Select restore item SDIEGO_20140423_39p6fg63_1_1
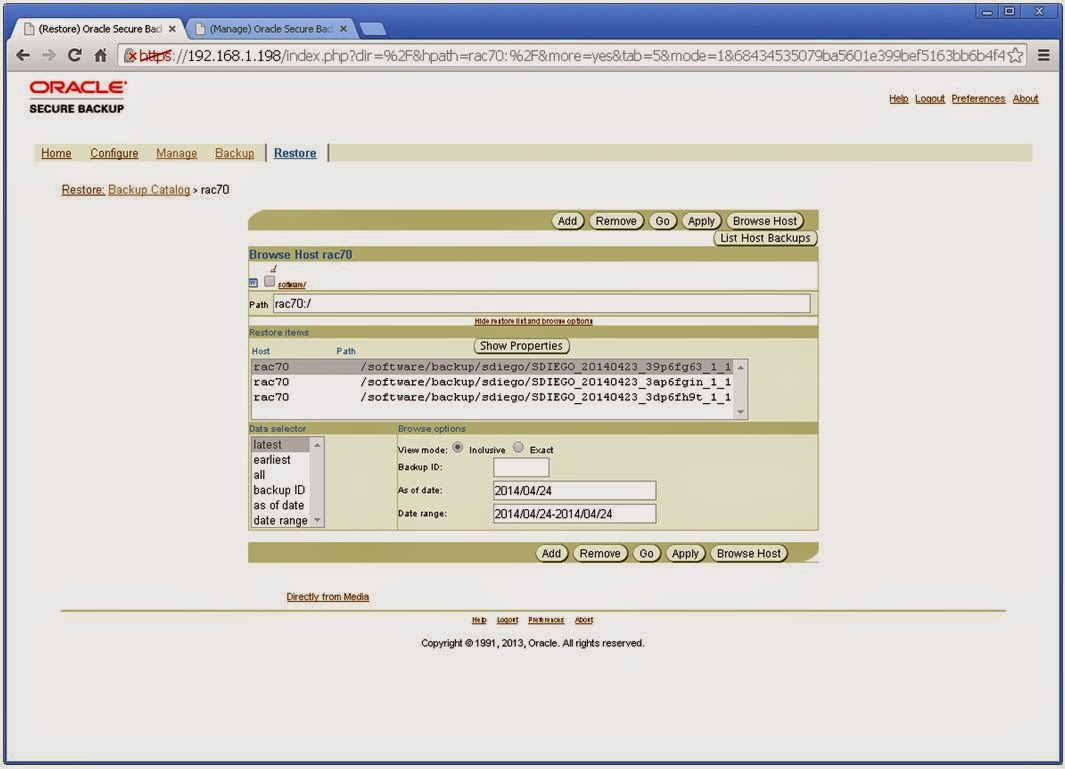This screenshot has width=1065, height=769. tap(492, 367)
